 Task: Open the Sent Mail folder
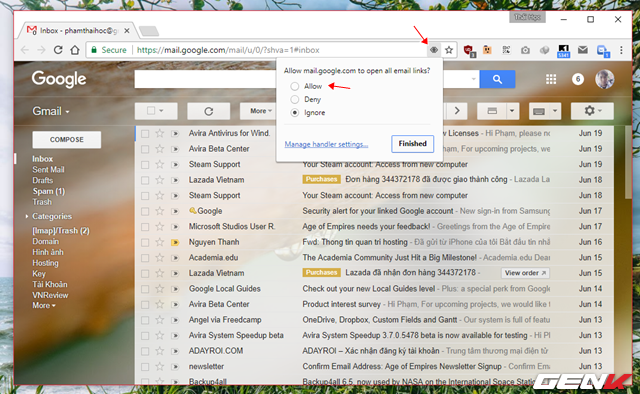[48, 169]
